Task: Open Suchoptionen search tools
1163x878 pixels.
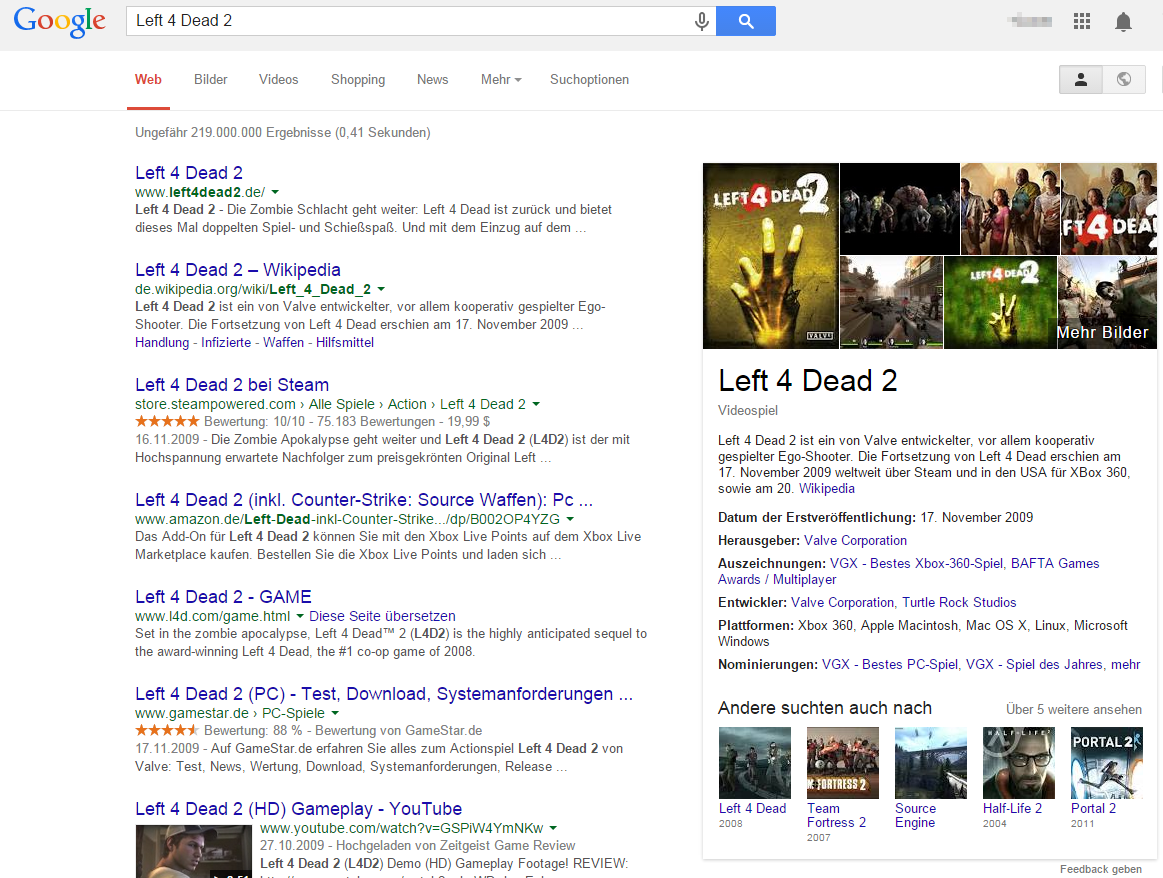Action: (x=589, y=79)
